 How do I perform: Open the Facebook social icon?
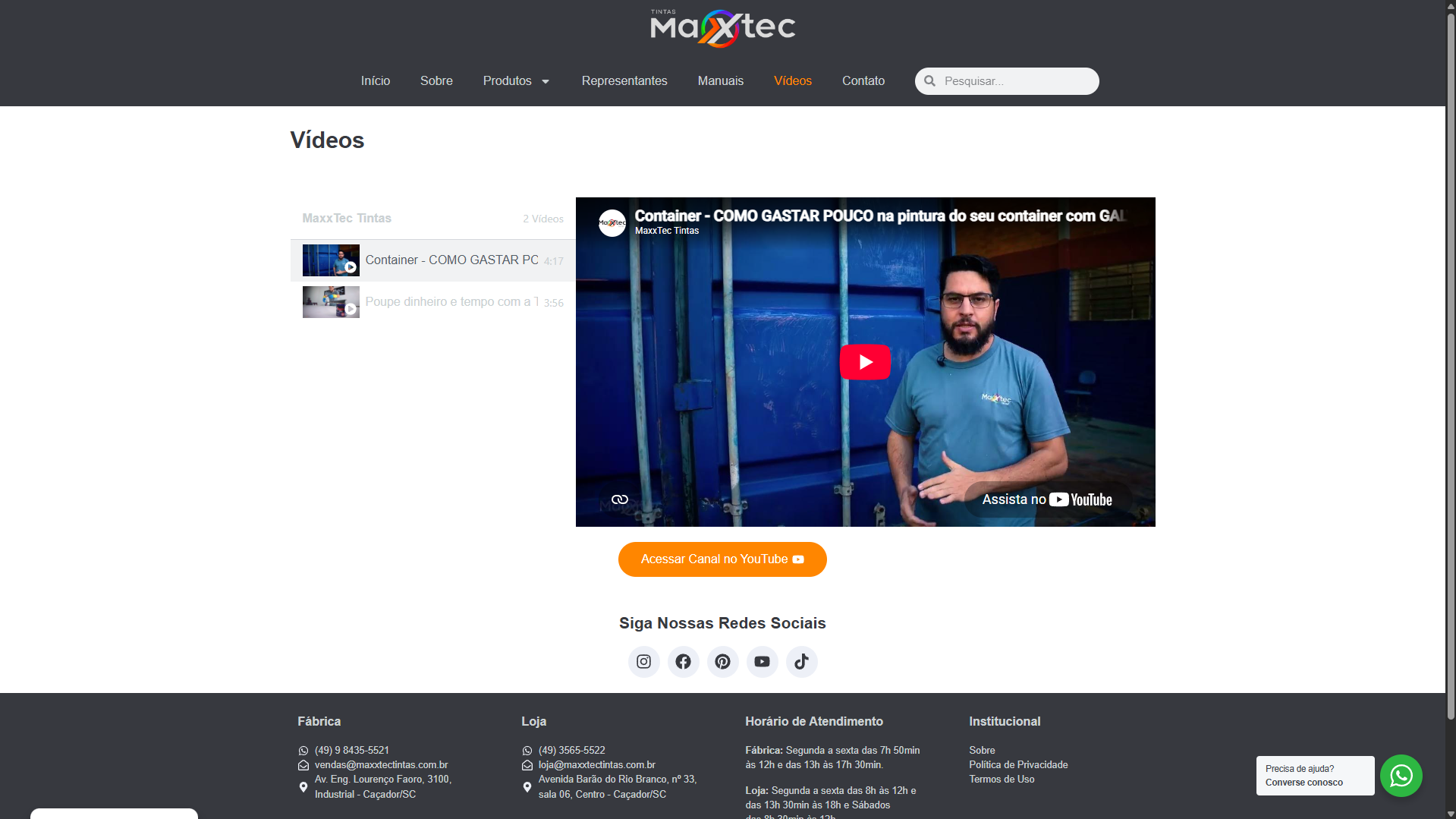point(683,662)
